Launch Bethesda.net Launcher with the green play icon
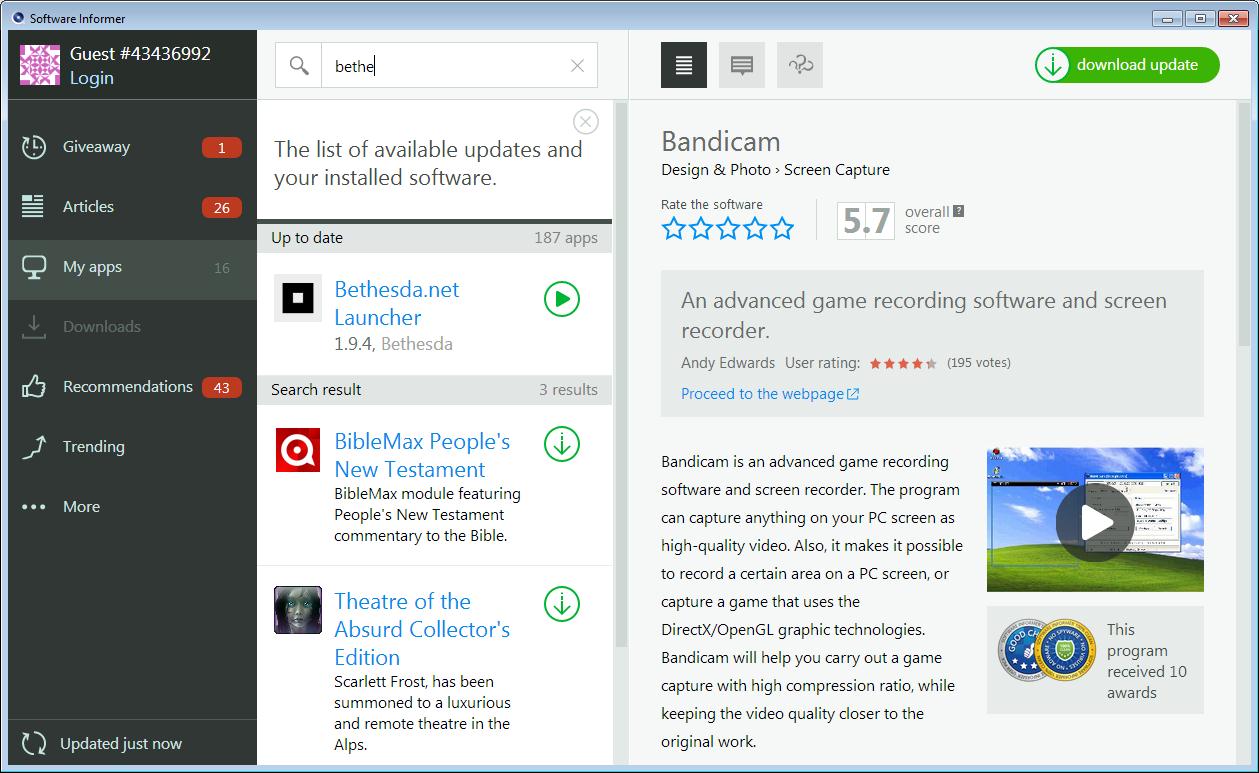 (x=561, y=298)
